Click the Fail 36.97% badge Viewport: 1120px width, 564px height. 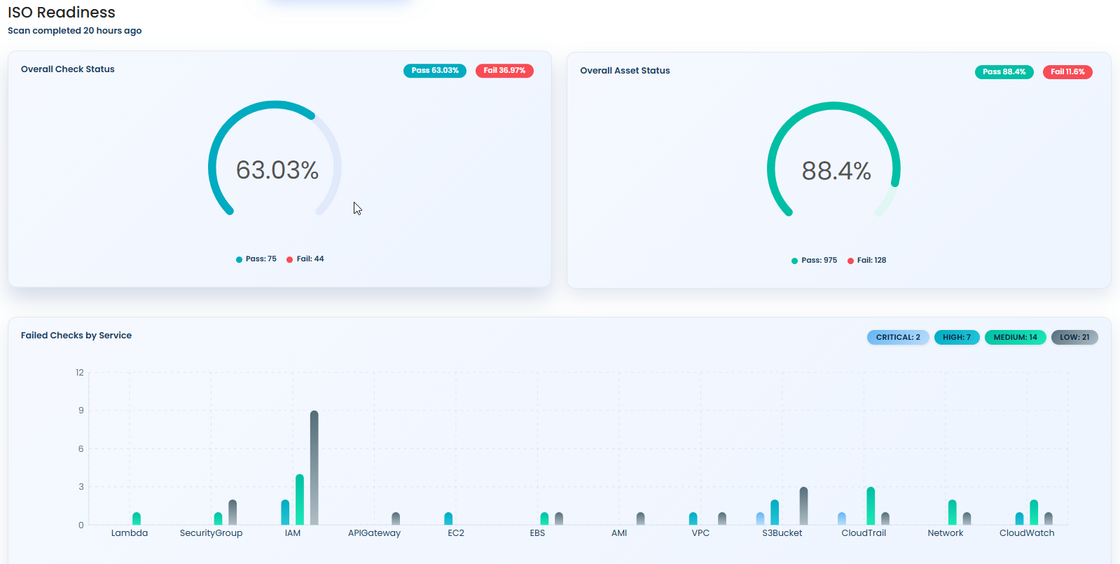click(504, 71)
